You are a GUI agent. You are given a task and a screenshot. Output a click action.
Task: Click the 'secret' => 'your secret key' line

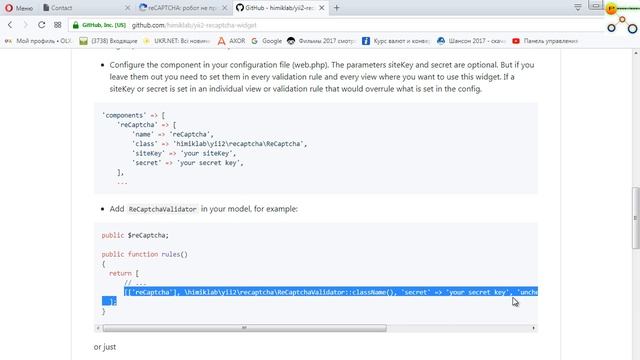pos(187,163)
